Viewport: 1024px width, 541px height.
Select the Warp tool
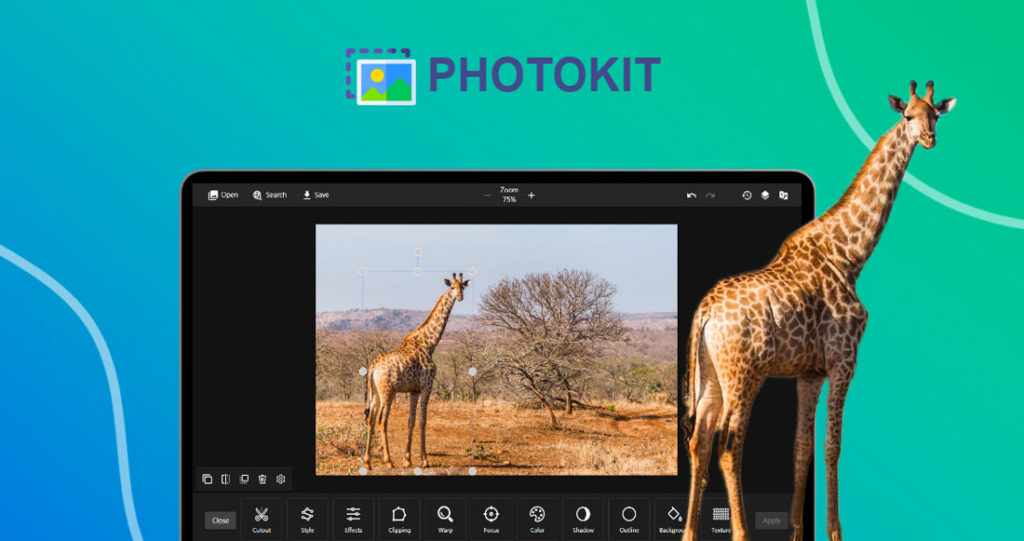point(445,516)
